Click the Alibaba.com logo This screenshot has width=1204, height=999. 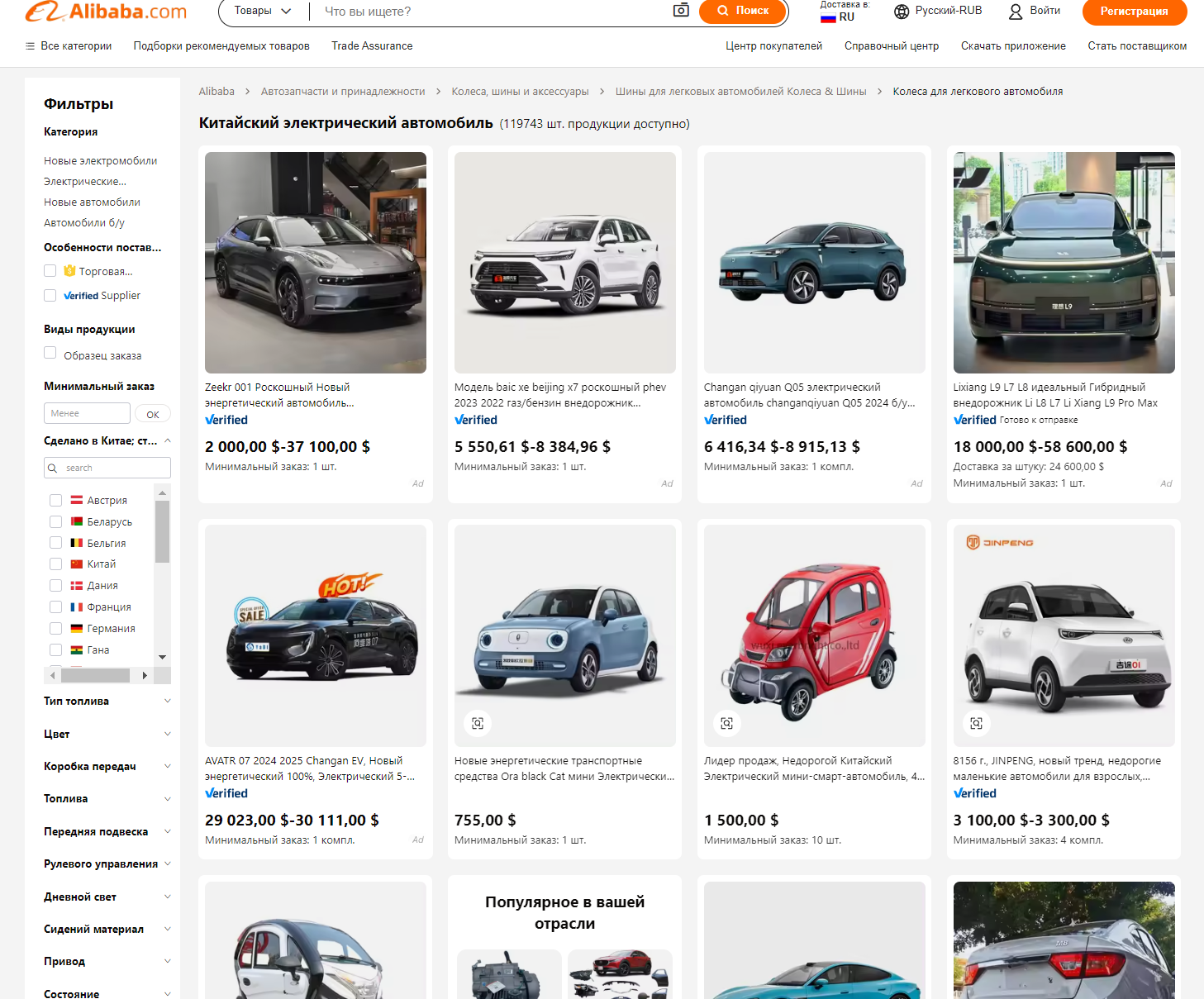106,12
